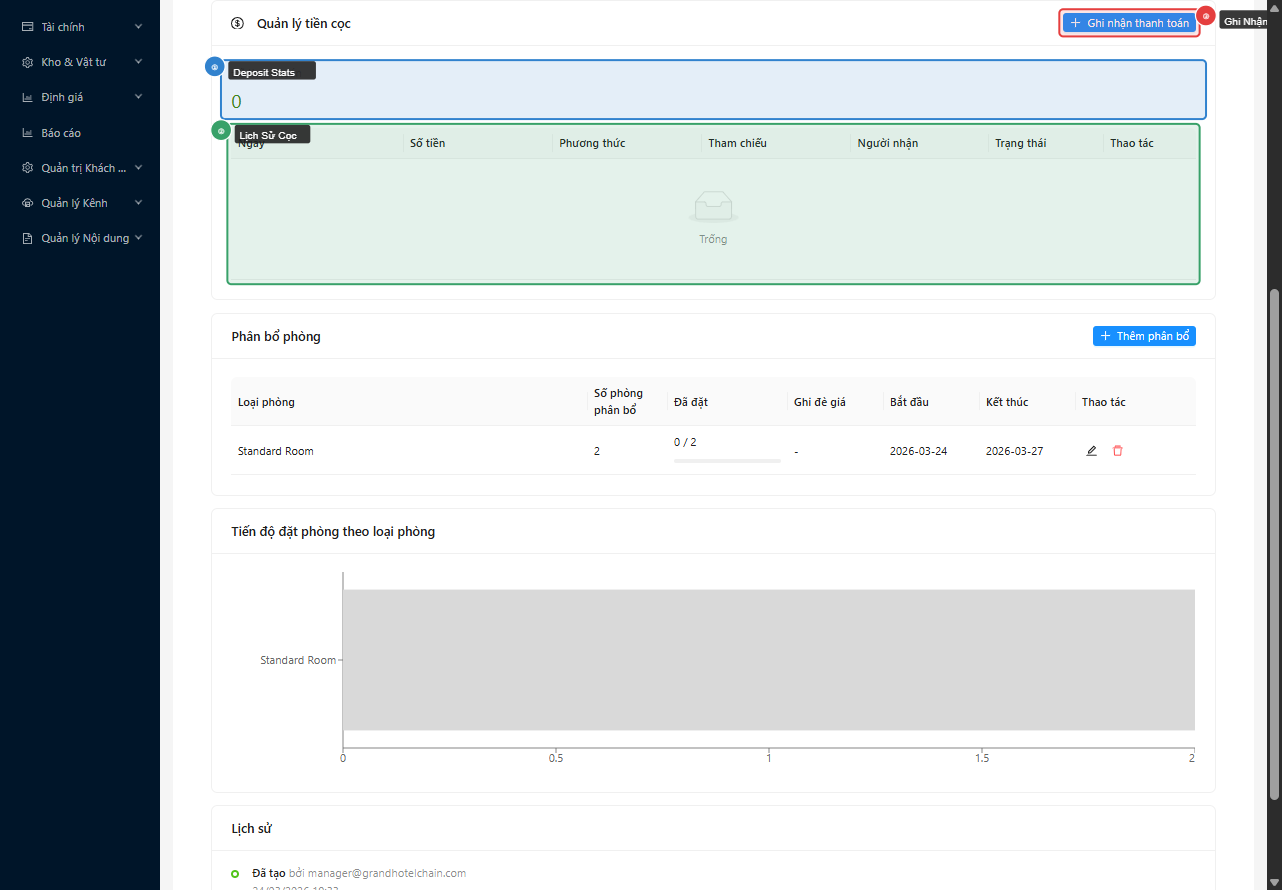The image size is (1282, 890).
Task: Open the edit pencil icon for Standard Room
Action: [x=1091, y=450]
